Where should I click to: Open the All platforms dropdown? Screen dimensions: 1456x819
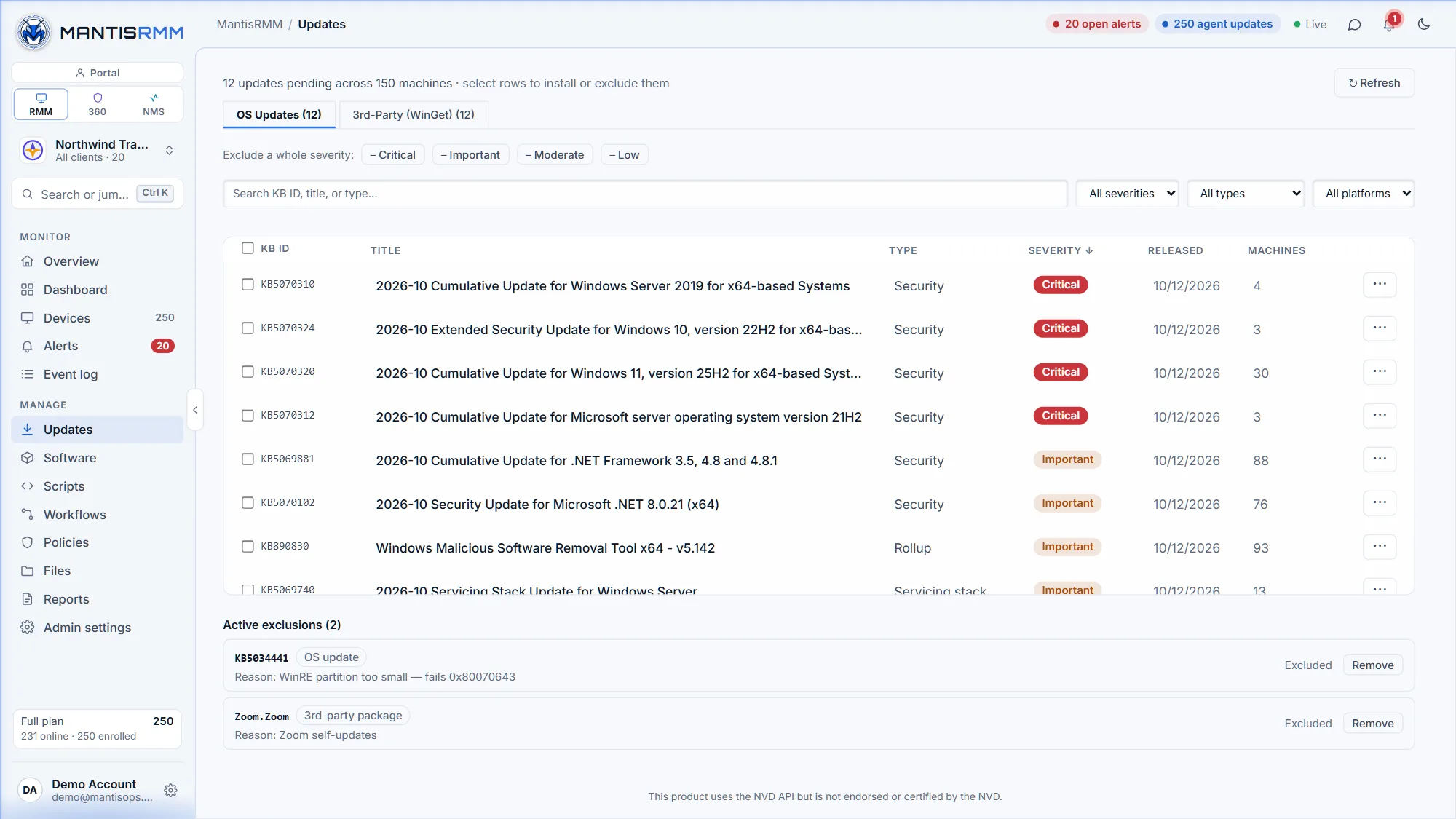click(x=1364, y=194)
